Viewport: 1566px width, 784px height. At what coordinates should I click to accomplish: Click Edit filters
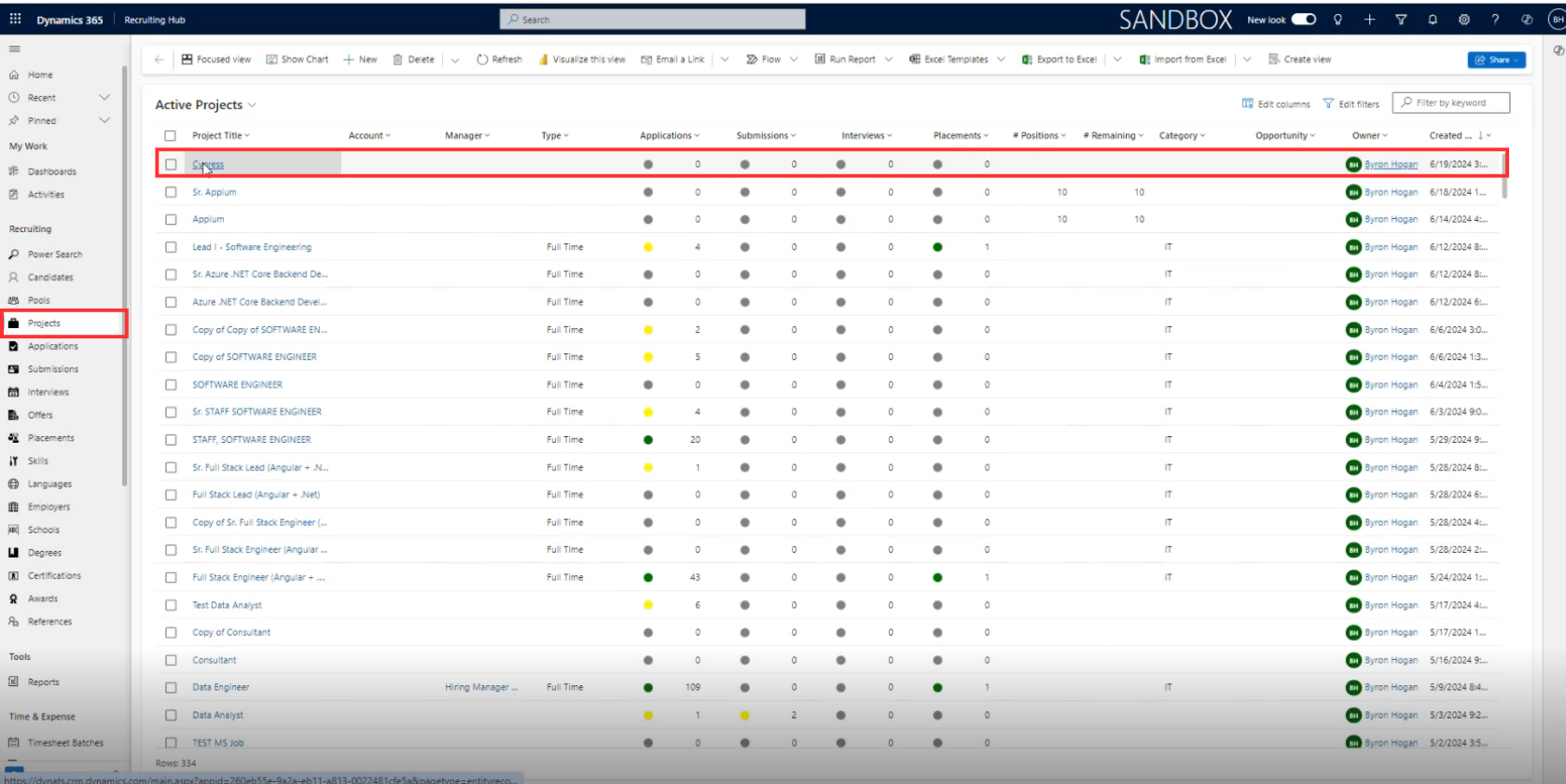tap(1351, 104)
